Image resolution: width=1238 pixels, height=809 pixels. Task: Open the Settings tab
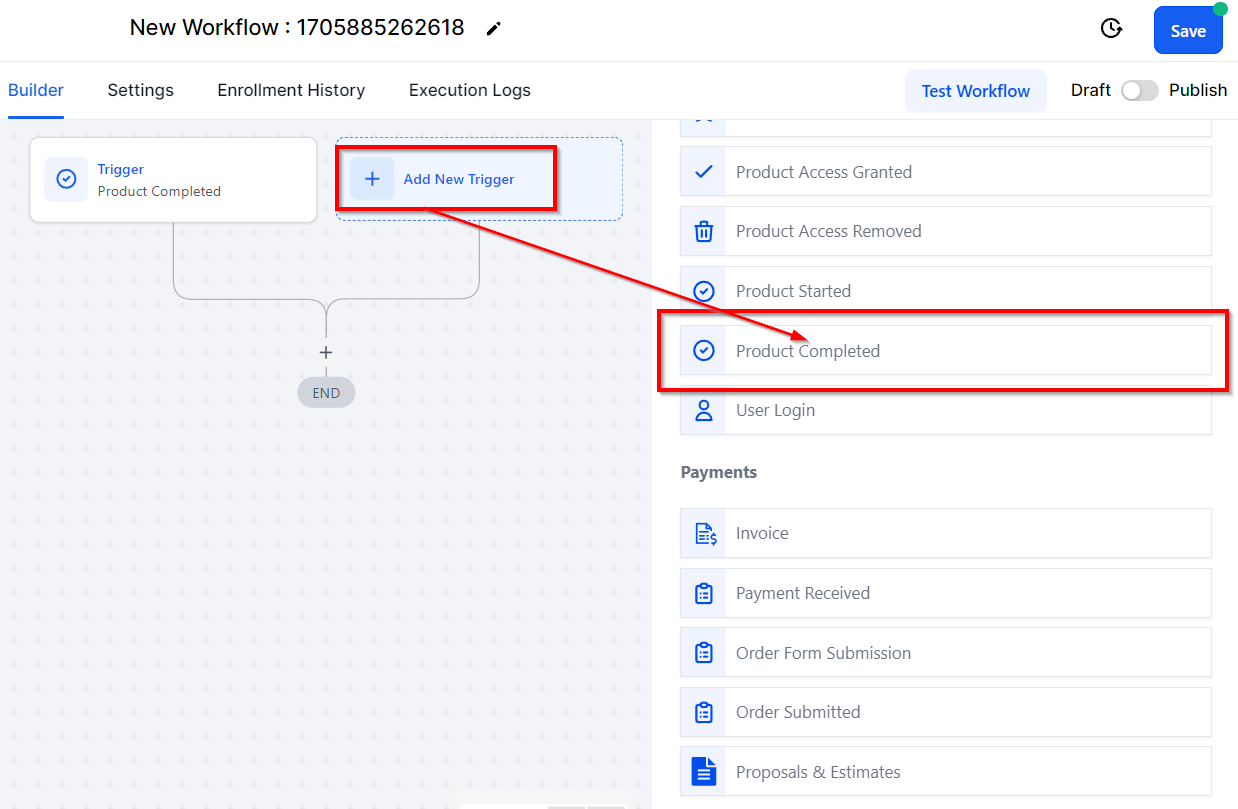tap(141, 90)
